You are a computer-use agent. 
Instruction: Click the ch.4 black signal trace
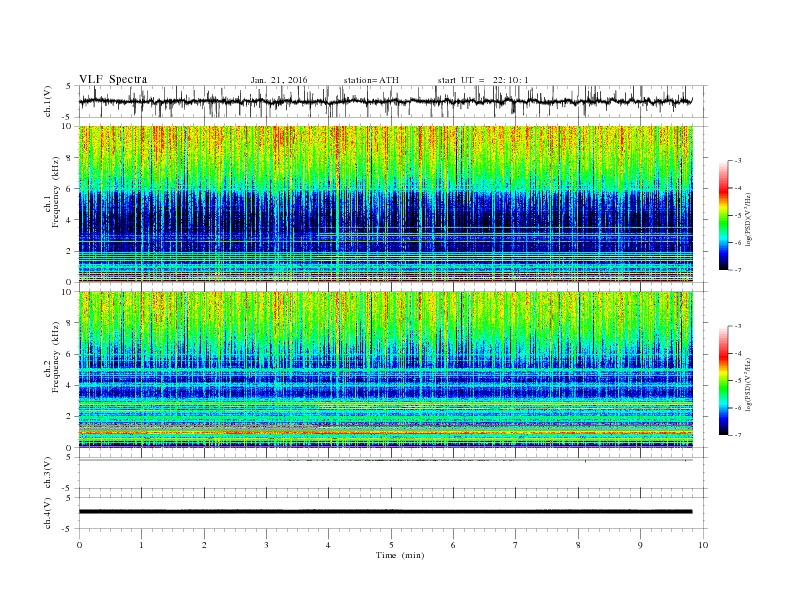coord(385,512)
